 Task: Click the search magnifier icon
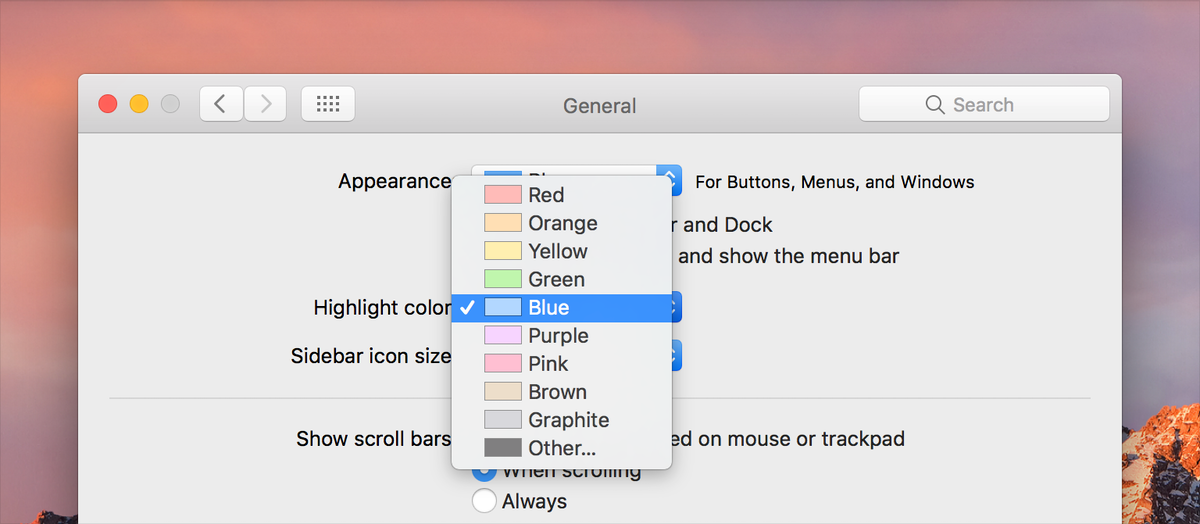pos(935,105)
